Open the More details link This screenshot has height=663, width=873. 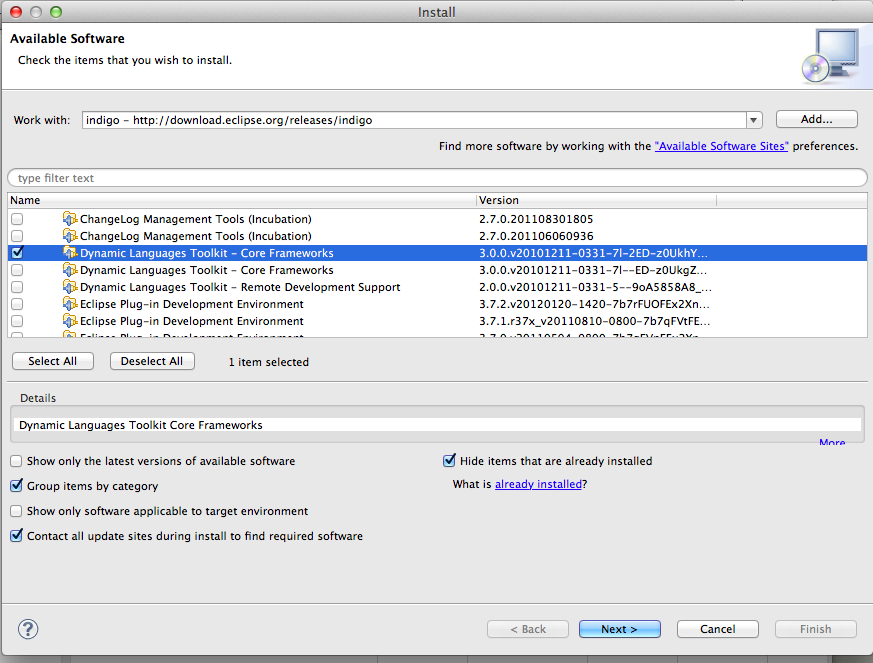pos(832,442)
